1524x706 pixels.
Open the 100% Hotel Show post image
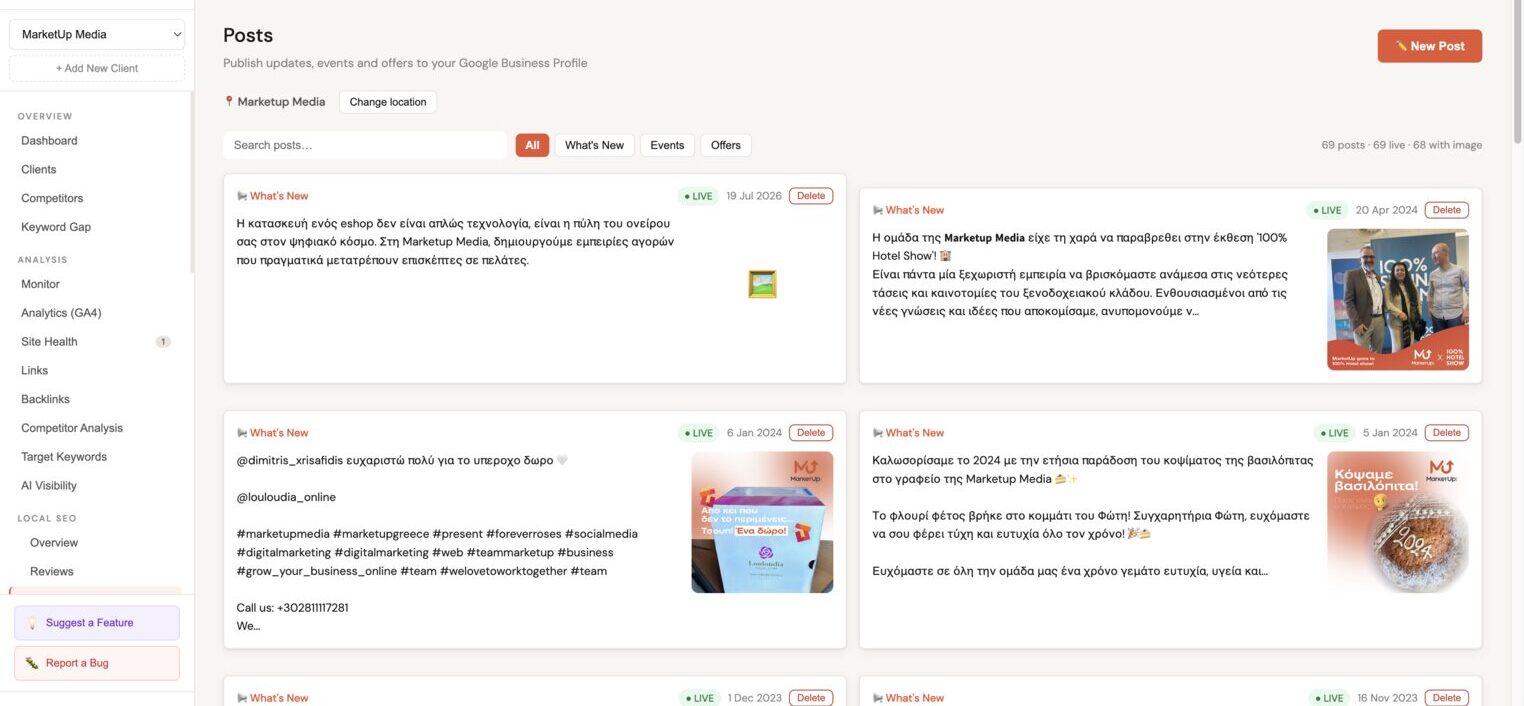pos(1398,300)
